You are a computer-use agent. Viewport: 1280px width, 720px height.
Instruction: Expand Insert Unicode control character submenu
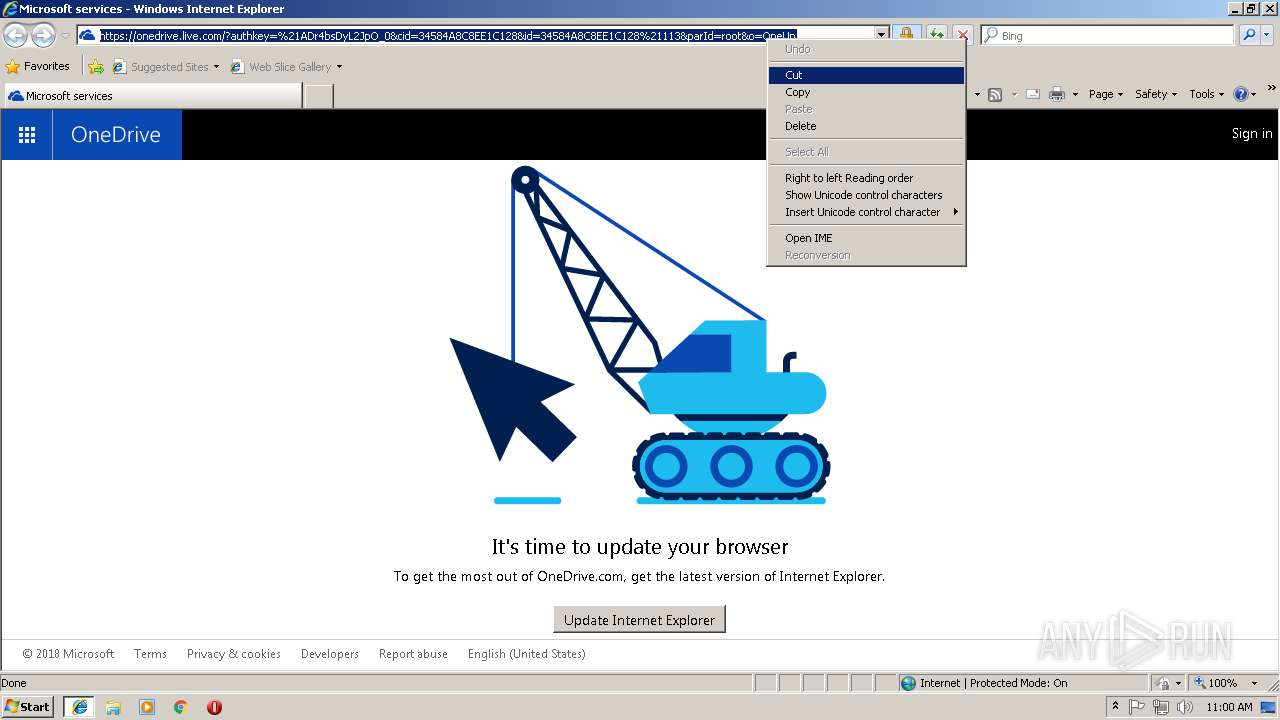[x=866, y=212]
